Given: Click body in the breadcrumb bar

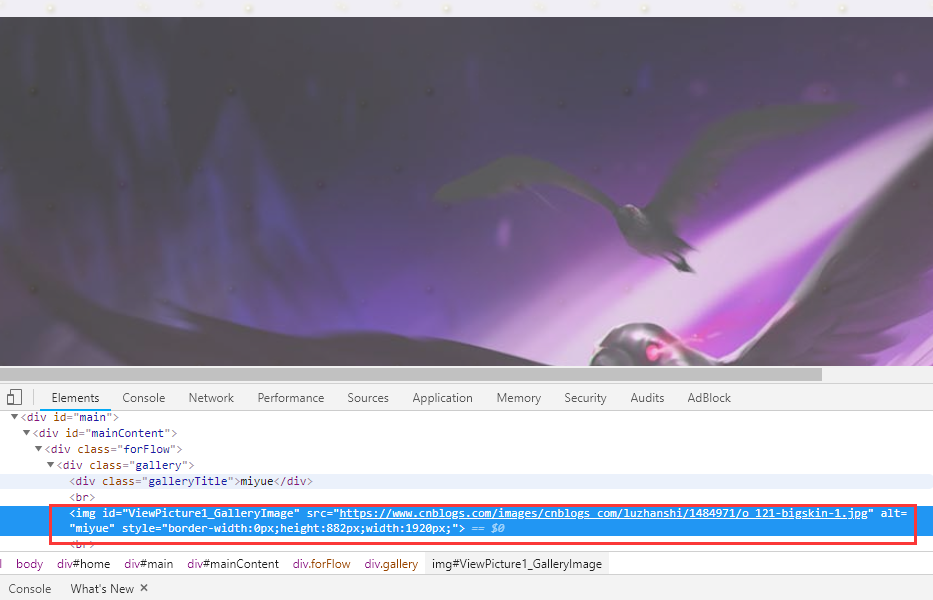Looking at the screenshot, I should [x=29, y=564].
